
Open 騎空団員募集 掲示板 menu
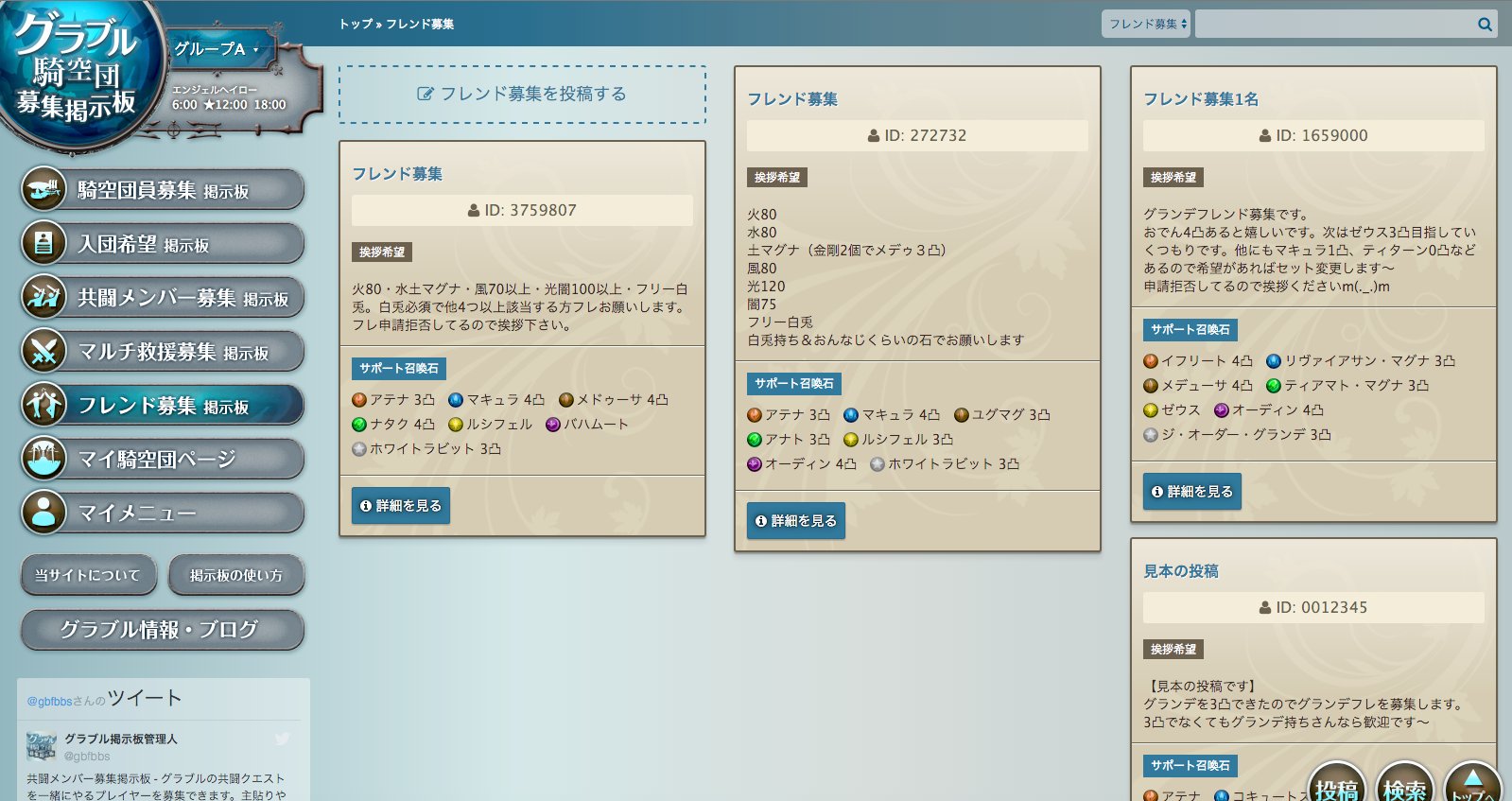[163, 190]
